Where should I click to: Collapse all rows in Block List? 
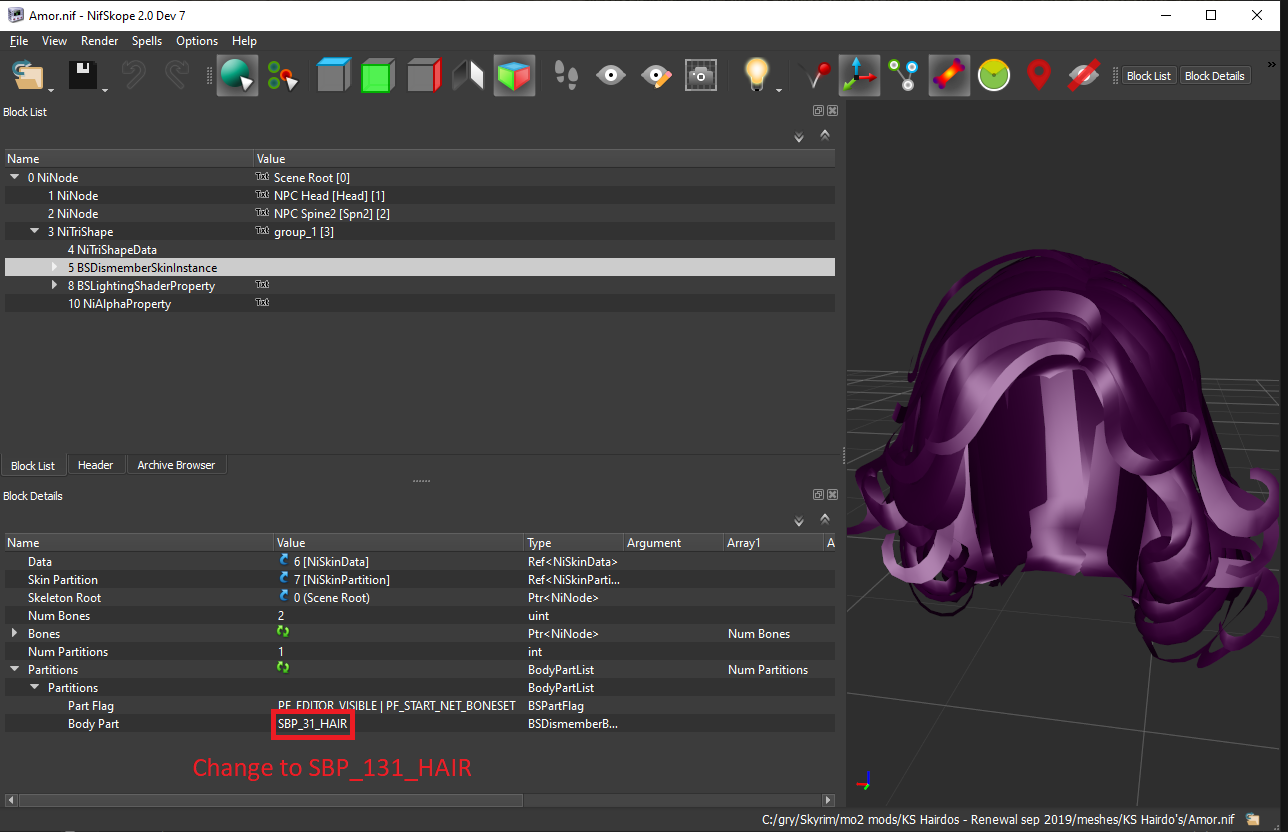(x=825, y=135)
